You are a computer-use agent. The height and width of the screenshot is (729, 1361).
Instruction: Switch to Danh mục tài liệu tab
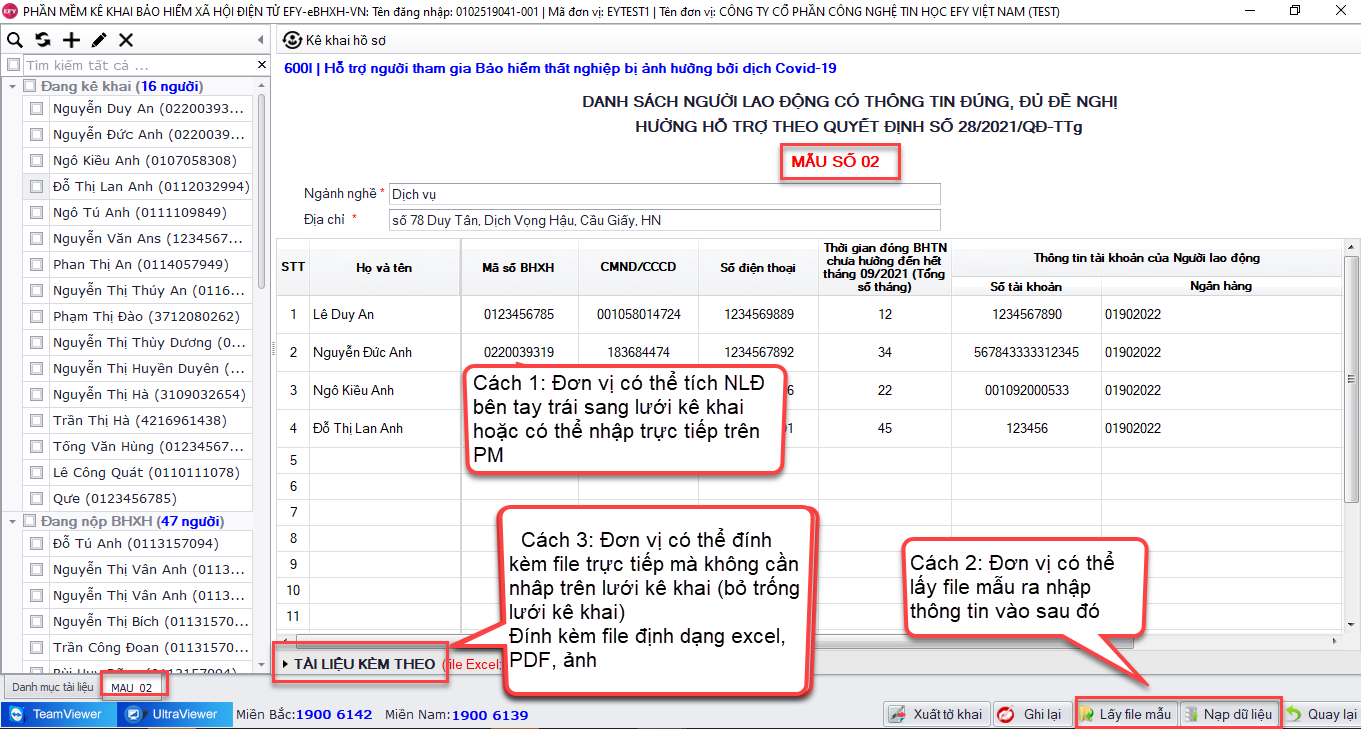click(x=52, y=688)
